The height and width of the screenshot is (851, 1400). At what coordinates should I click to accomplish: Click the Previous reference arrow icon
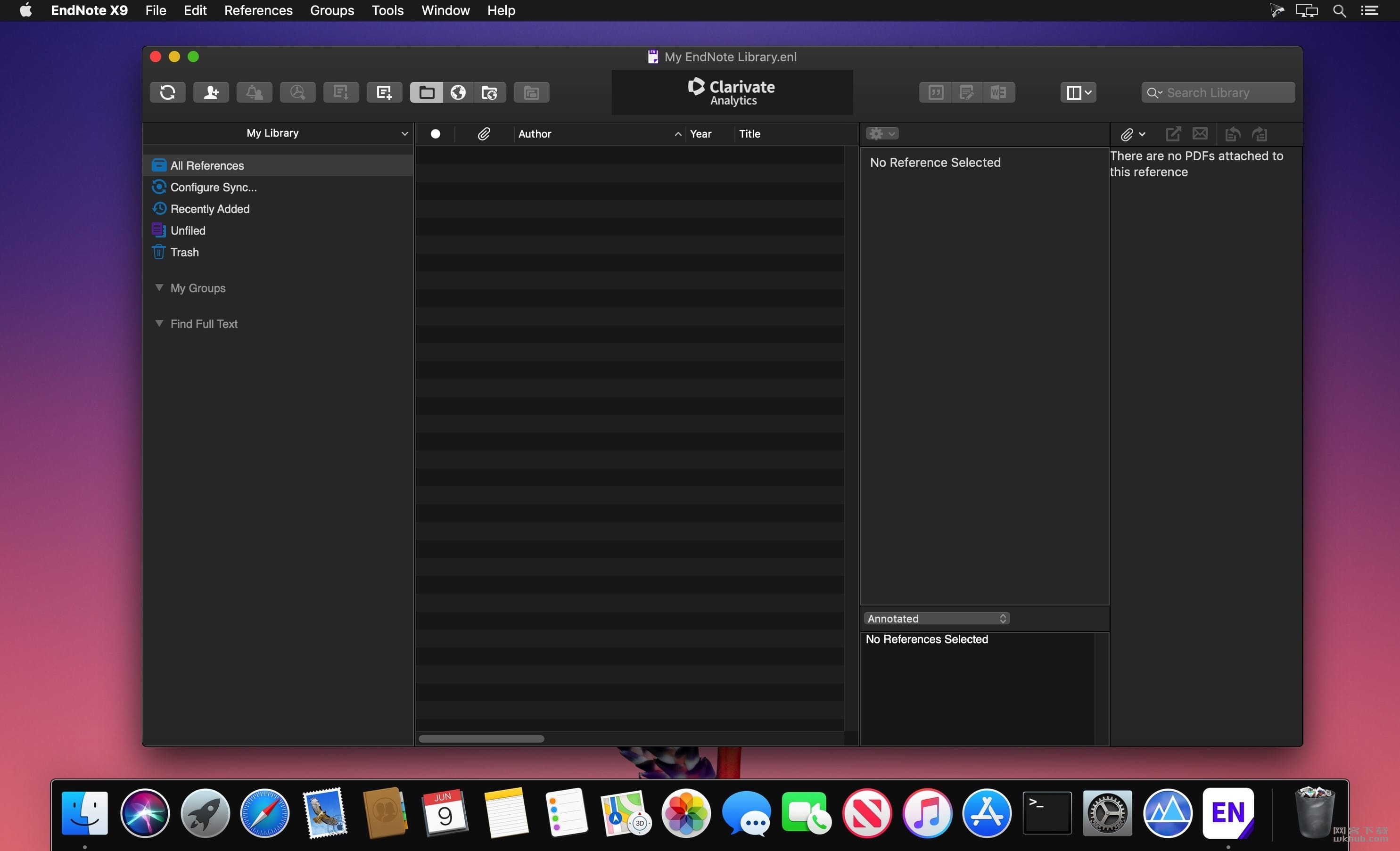(1232, 134)
